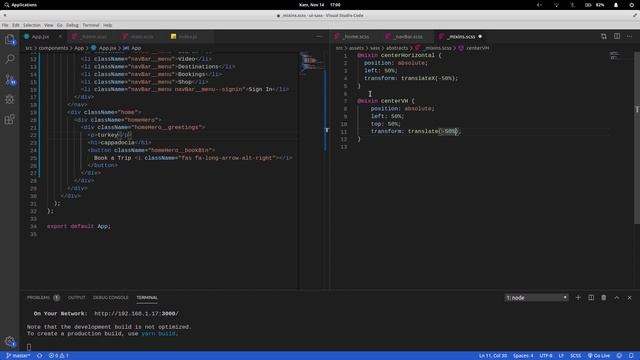This screenshot has height=360, width=640.
Task: Open notifications bell in VS Code status bar
Action: (631, 356)
